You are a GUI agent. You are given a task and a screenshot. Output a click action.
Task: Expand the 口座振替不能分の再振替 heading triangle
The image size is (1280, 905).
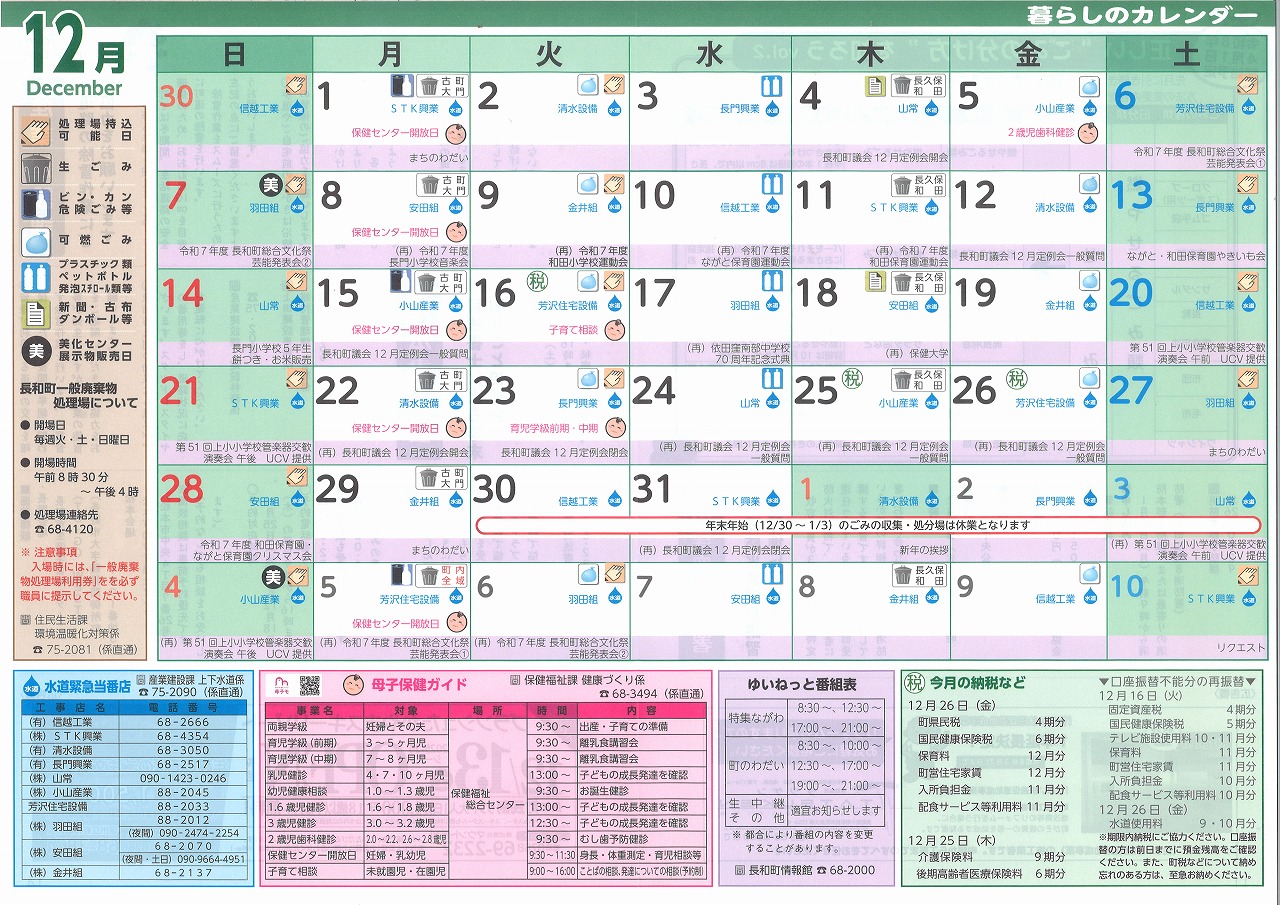[1103, 682]
